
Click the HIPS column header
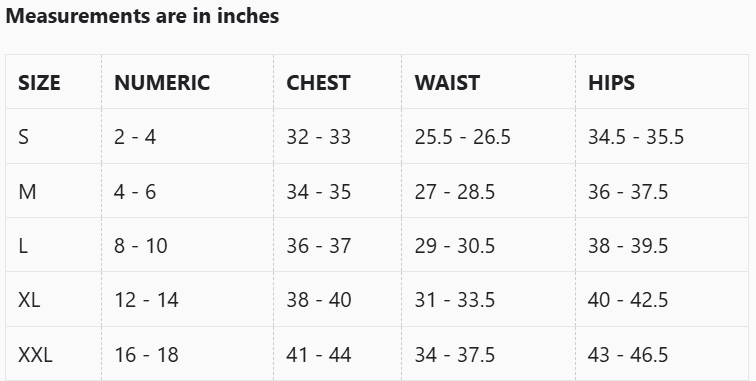coord(611,83)
